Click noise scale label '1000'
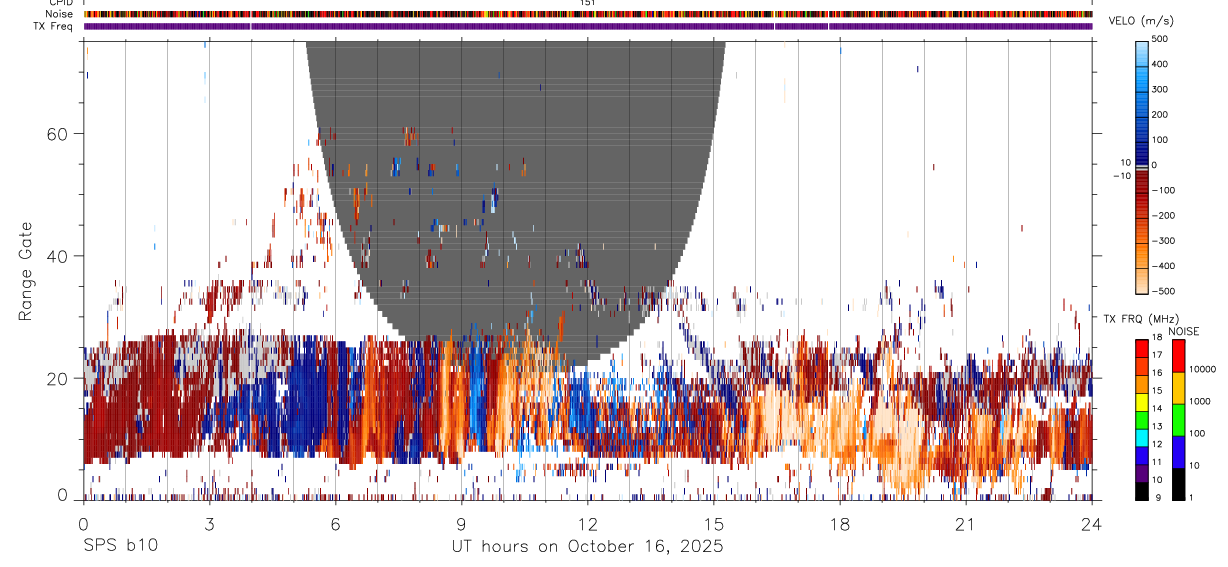Image resolution: width=1228 pixels, height=567 pixels. click(x=1200, y=401)
